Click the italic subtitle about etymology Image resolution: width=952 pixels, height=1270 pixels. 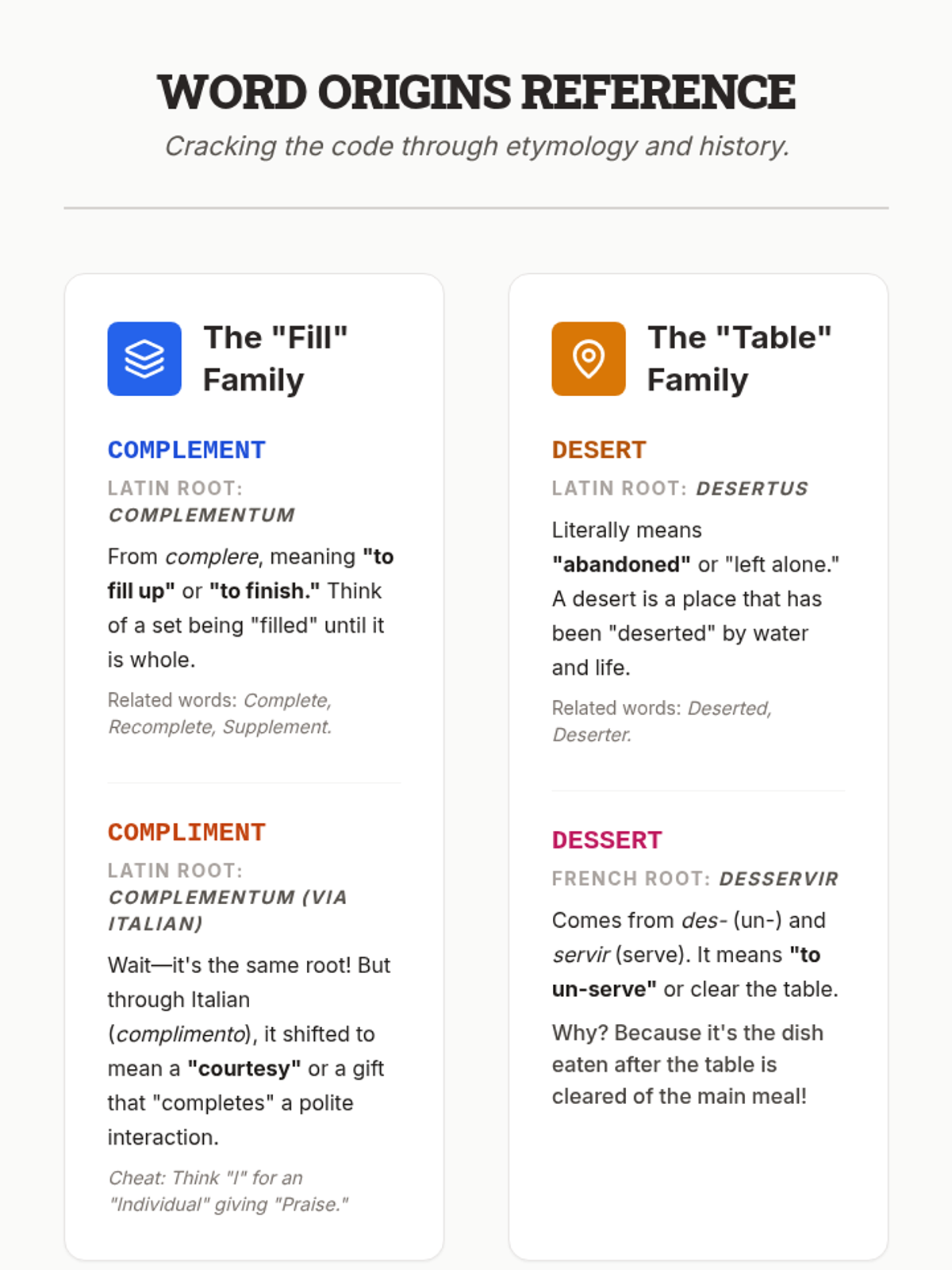coord(476,146)
